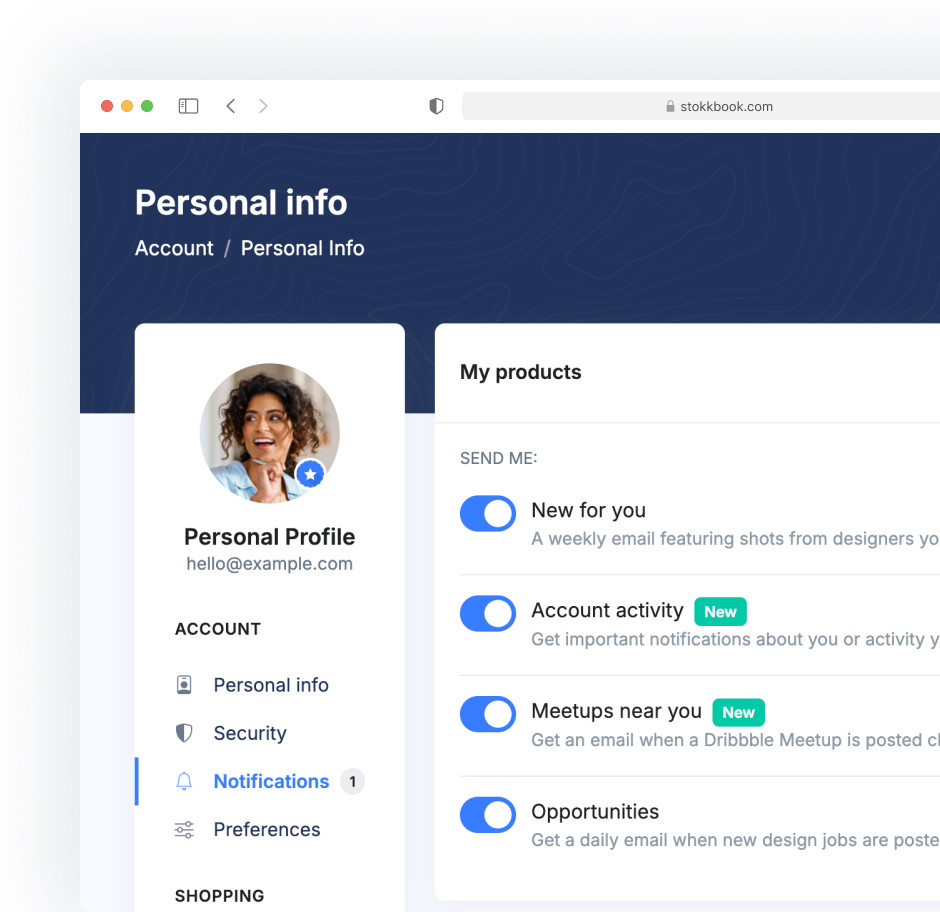Click the weekly email description text

point(736,538)
